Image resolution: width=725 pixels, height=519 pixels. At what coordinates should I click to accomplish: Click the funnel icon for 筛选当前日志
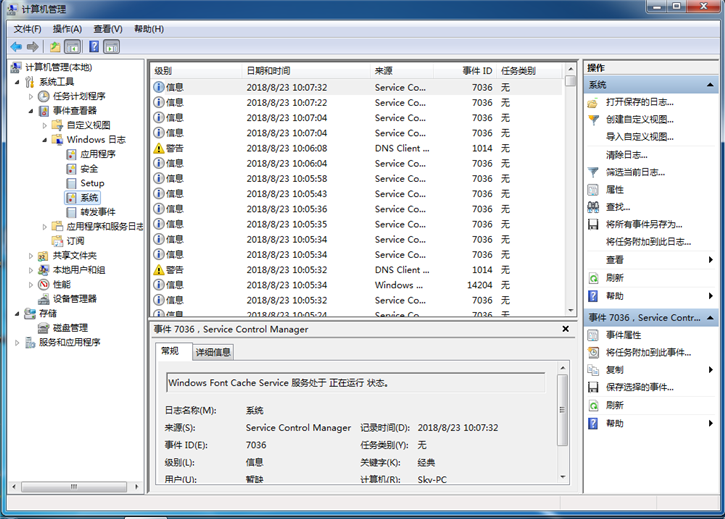point(593,172)
